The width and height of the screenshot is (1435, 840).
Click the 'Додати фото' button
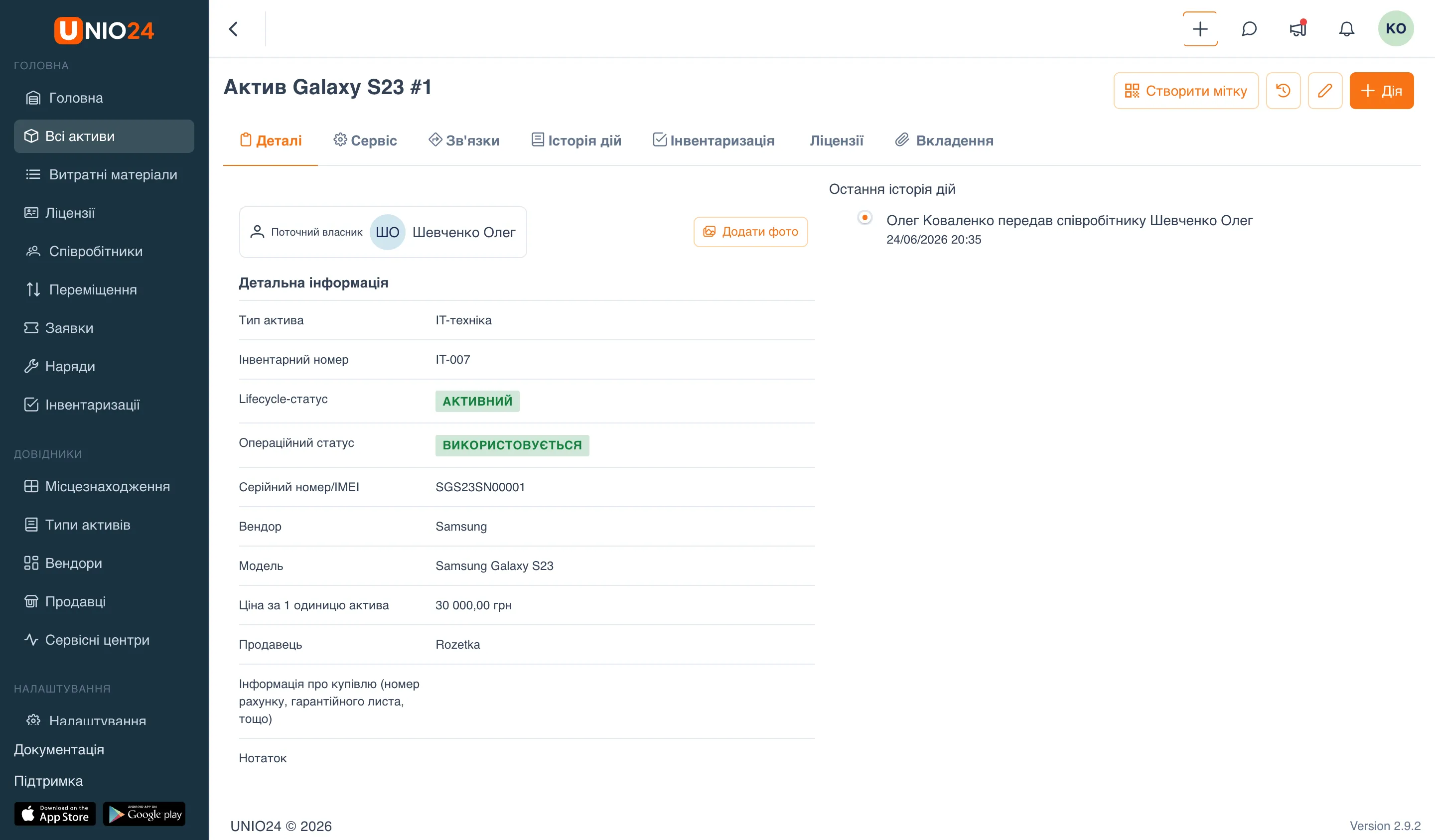coord(750,232)
